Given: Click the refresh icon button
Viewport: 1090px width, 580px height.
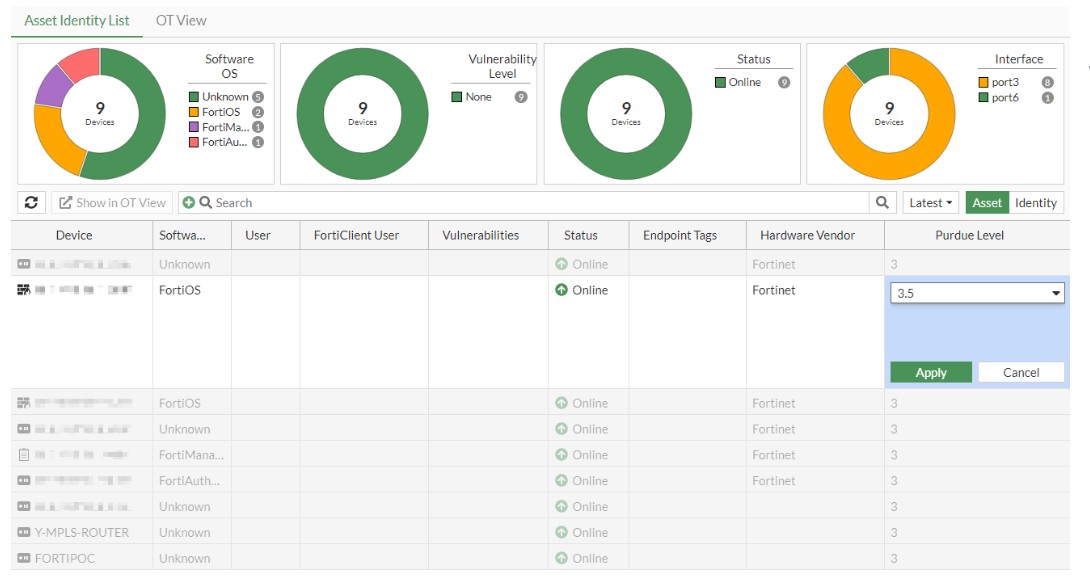Looking at the screenshot, I should 31,203.
